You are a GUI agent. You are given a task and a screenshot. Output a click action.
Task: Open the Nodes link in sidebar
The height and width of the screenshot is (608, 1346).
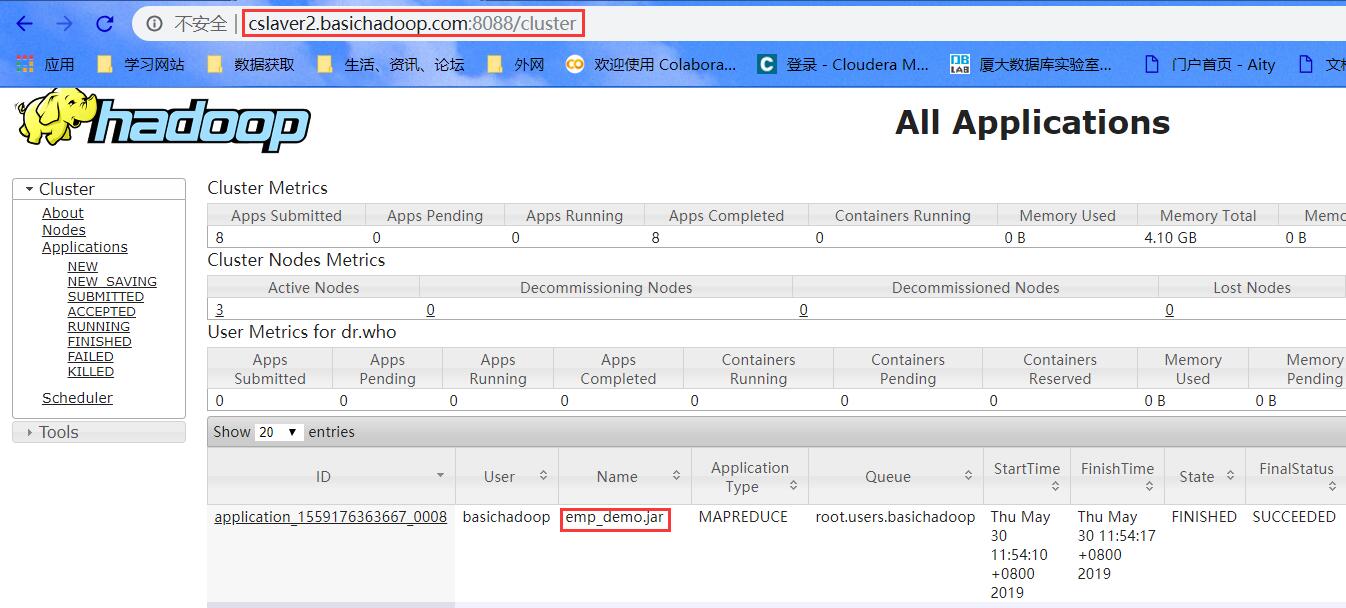coord(64,230)
